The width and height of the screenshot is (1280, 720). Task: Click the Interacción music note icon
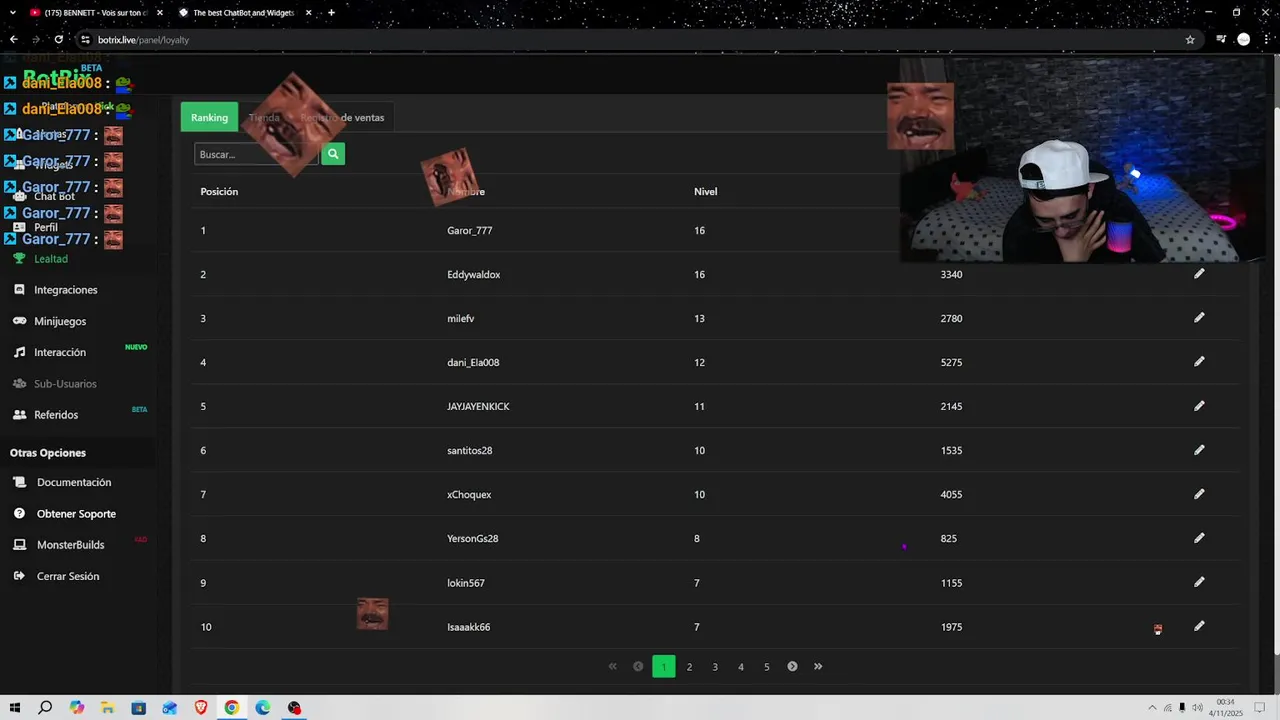[19, 352]
